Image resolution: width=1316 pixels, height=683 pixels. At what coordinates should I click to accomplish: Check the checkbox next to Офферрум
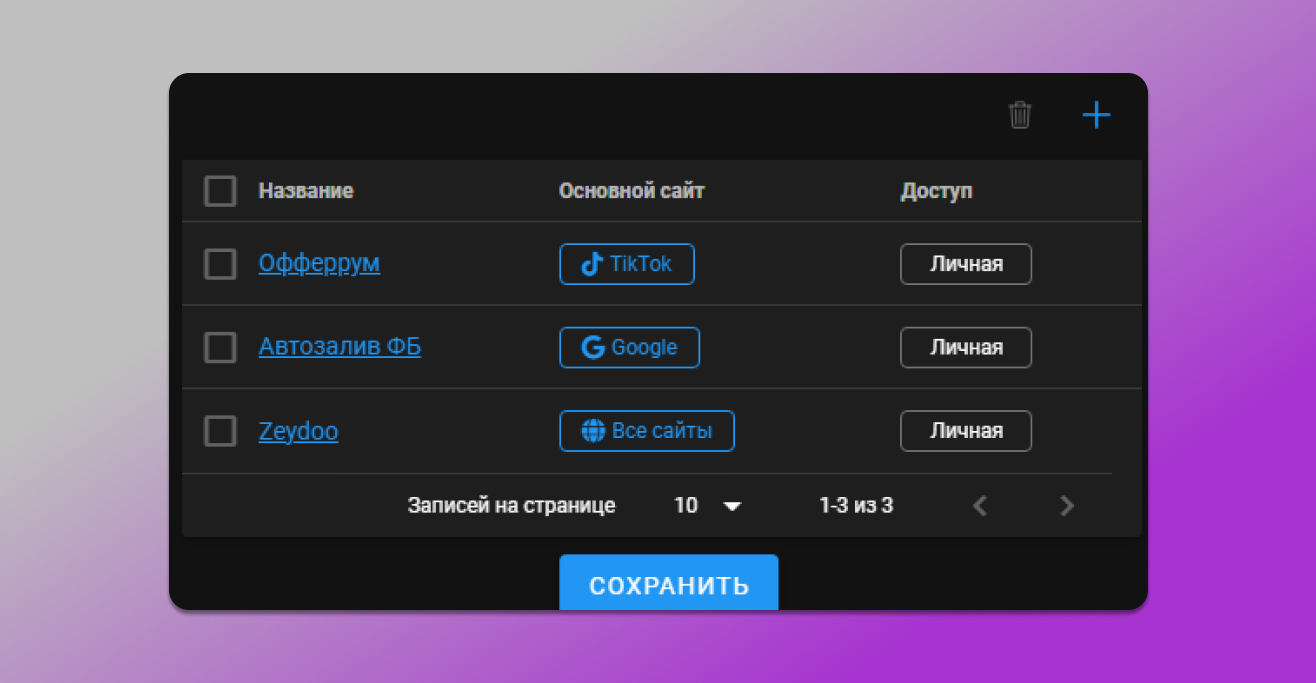(220, 263)
